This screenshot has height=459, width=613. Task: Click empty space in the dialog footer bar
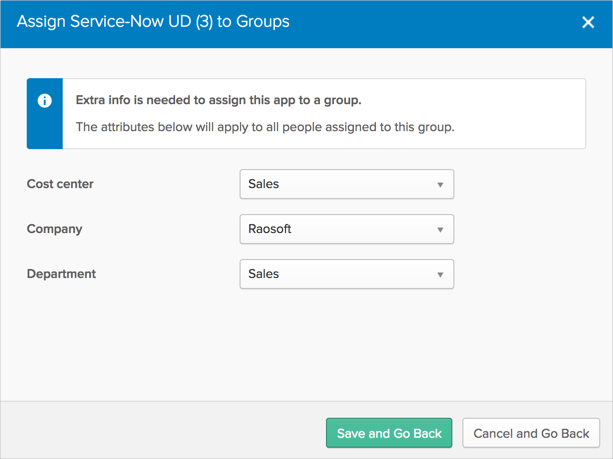[160, 433]
